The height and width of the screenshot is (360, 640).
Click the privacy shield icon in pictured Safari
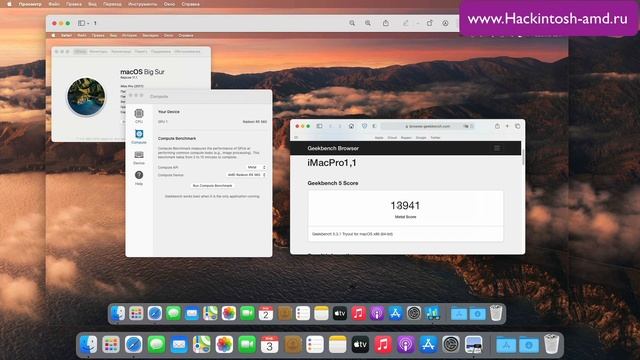(x=364, y=126)
